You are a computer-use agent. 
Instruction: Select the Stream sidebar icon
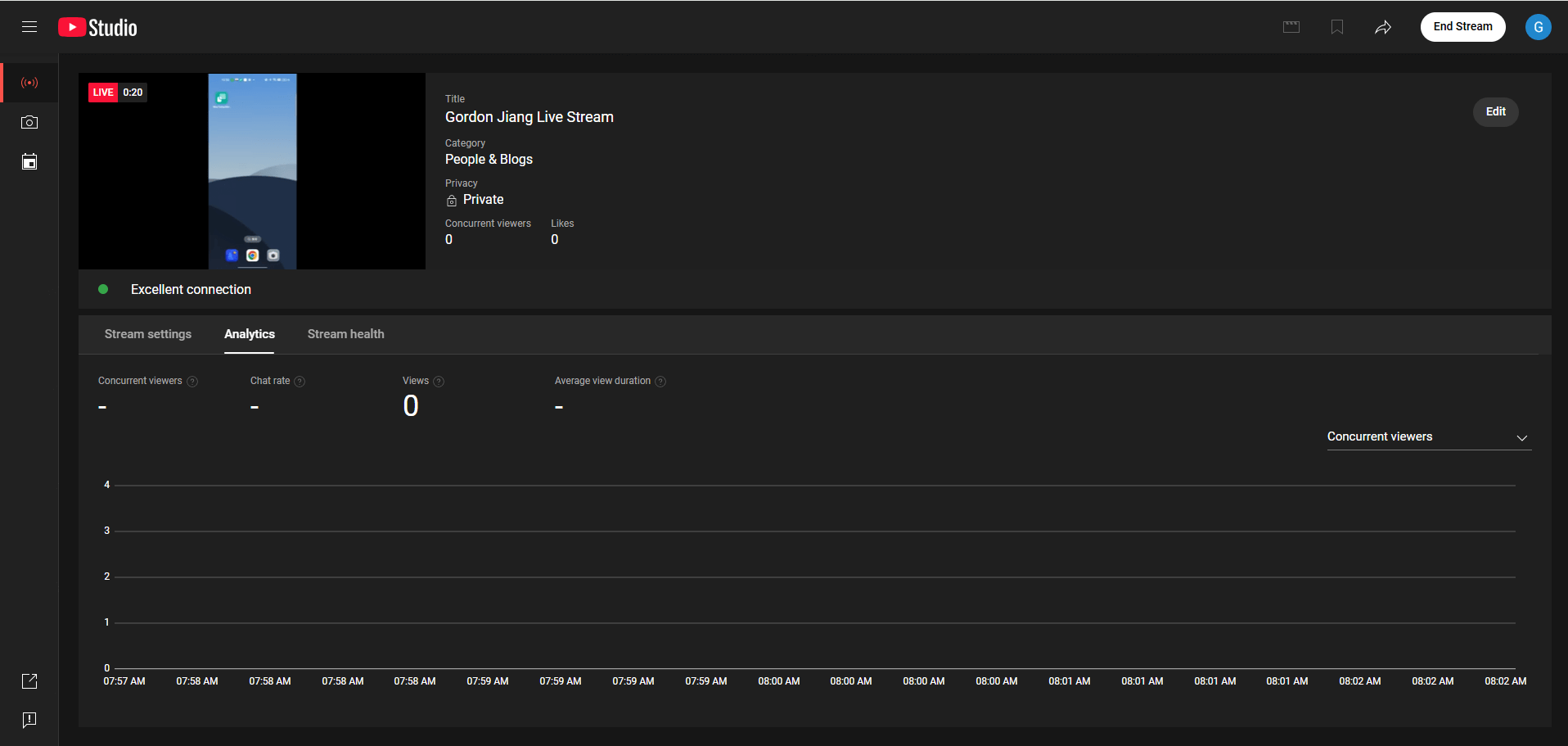(29, 83)
